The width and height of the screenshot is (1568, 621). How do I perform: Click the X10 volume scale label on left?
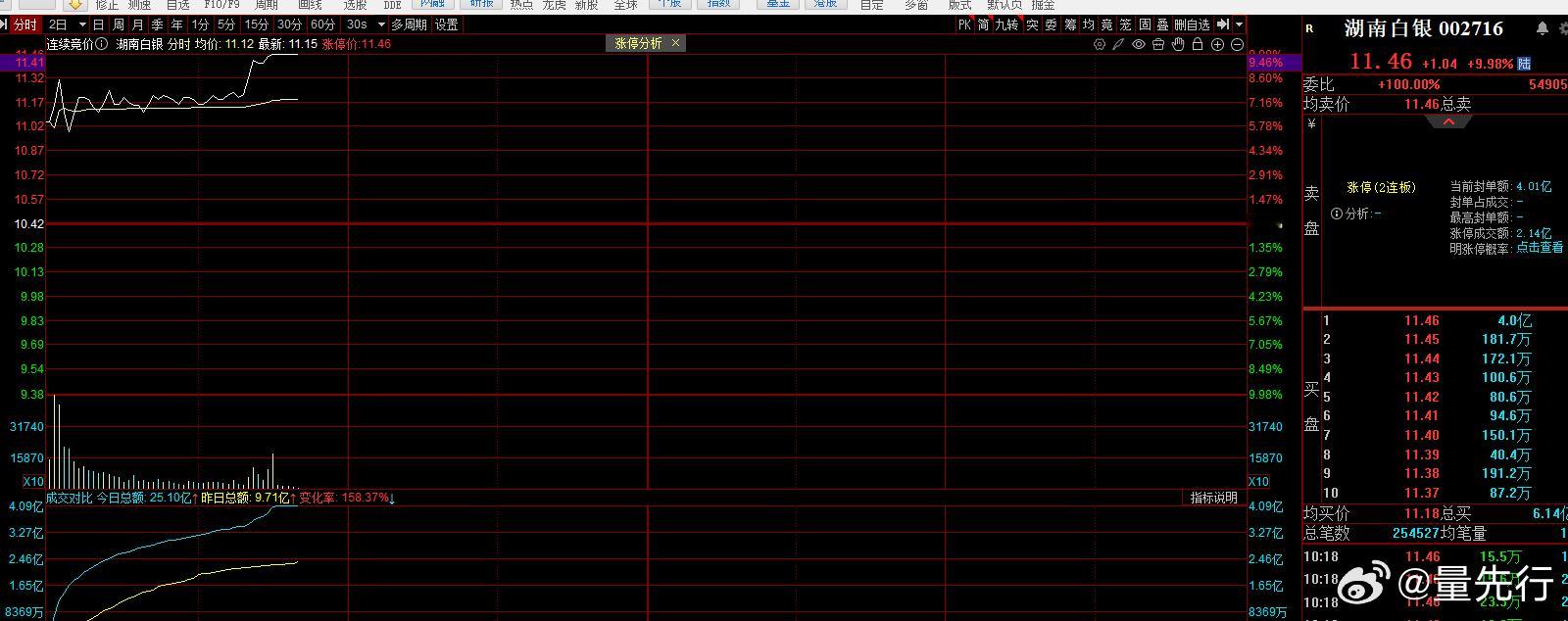33,482
